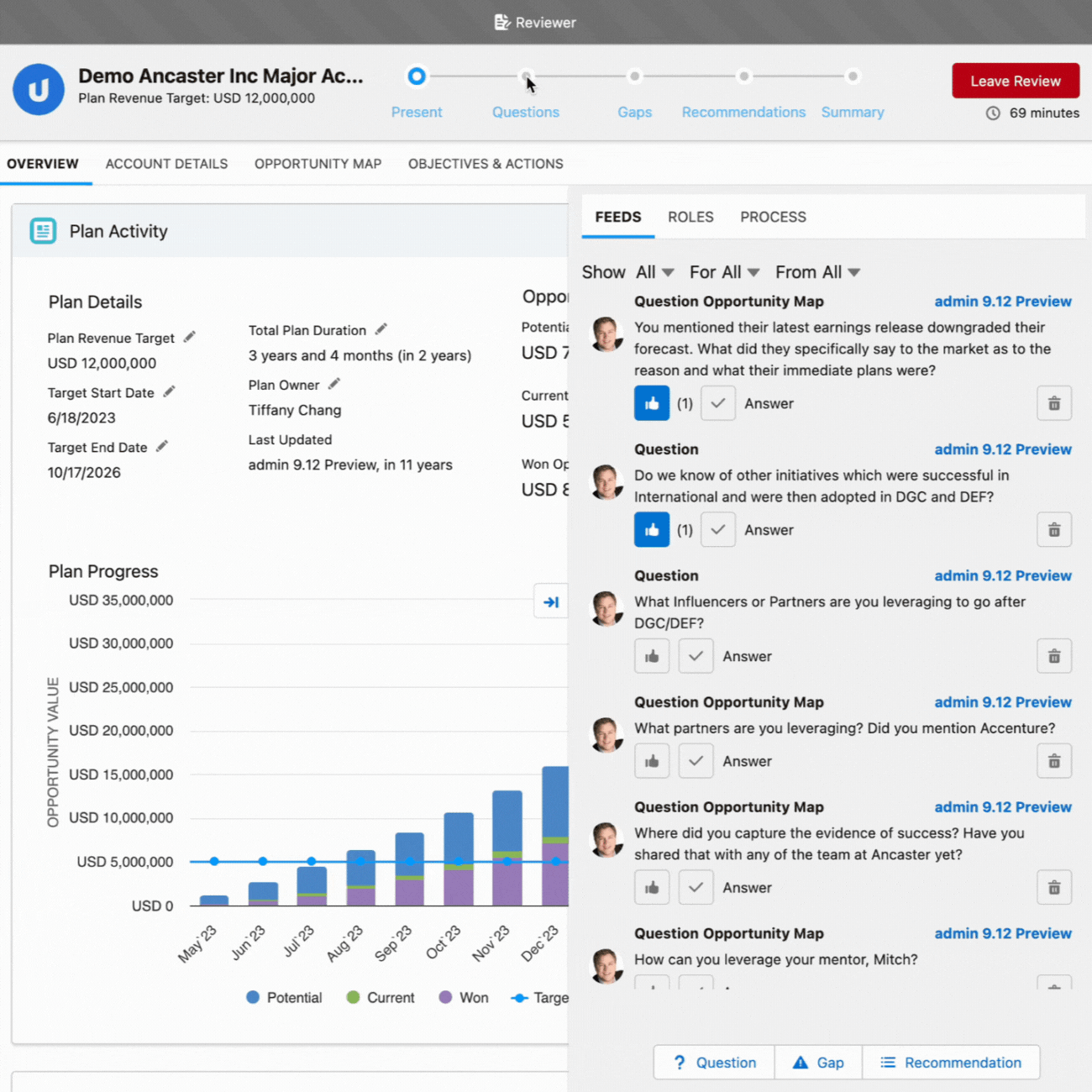The width and height of the screenshot is (1092, 1092).
Task: Open the Objectives & Actions tab
Action: coord(486,164)
